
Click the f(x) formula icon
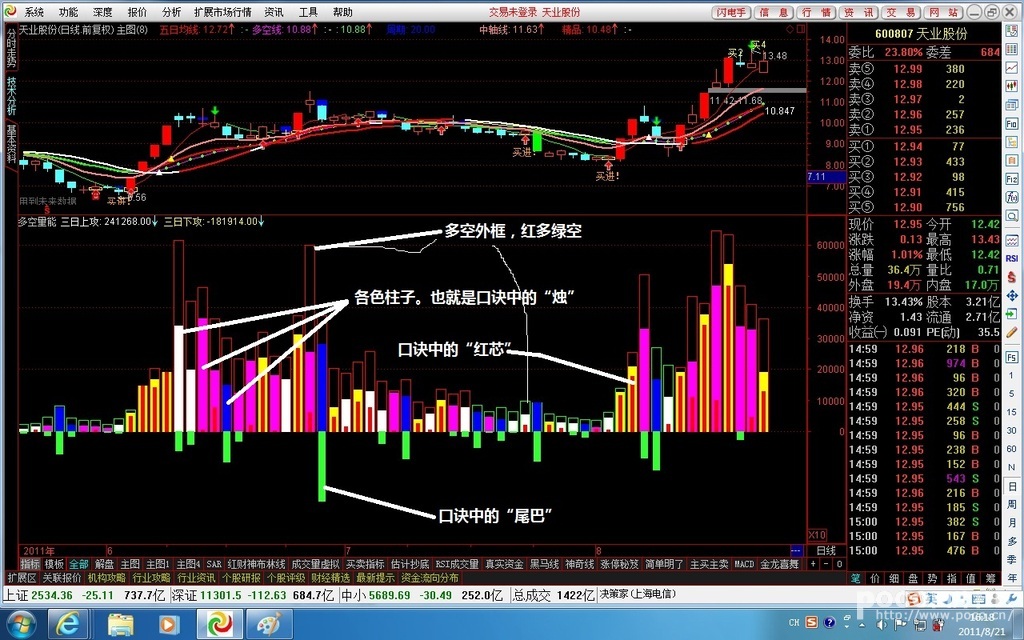click(x=1012, y=195)
